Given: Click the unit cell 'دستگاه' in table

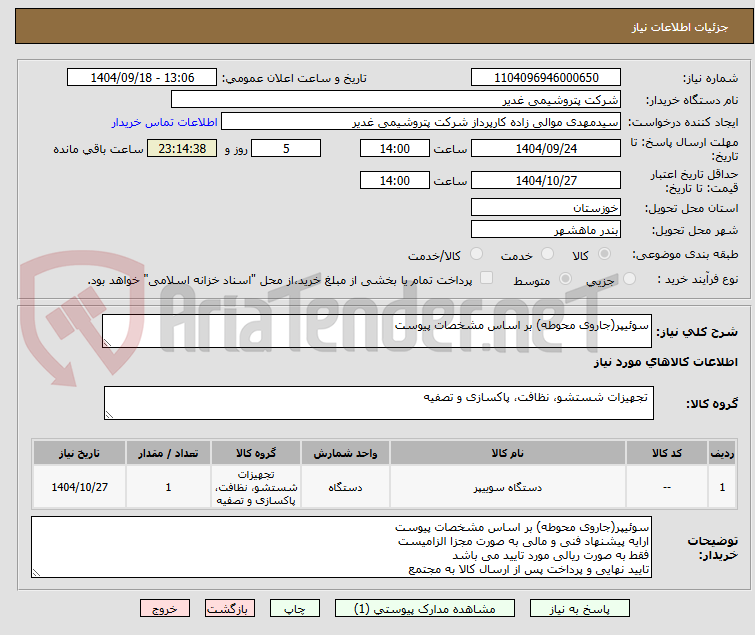Looking at the screenshot, I should pos(345,488).
